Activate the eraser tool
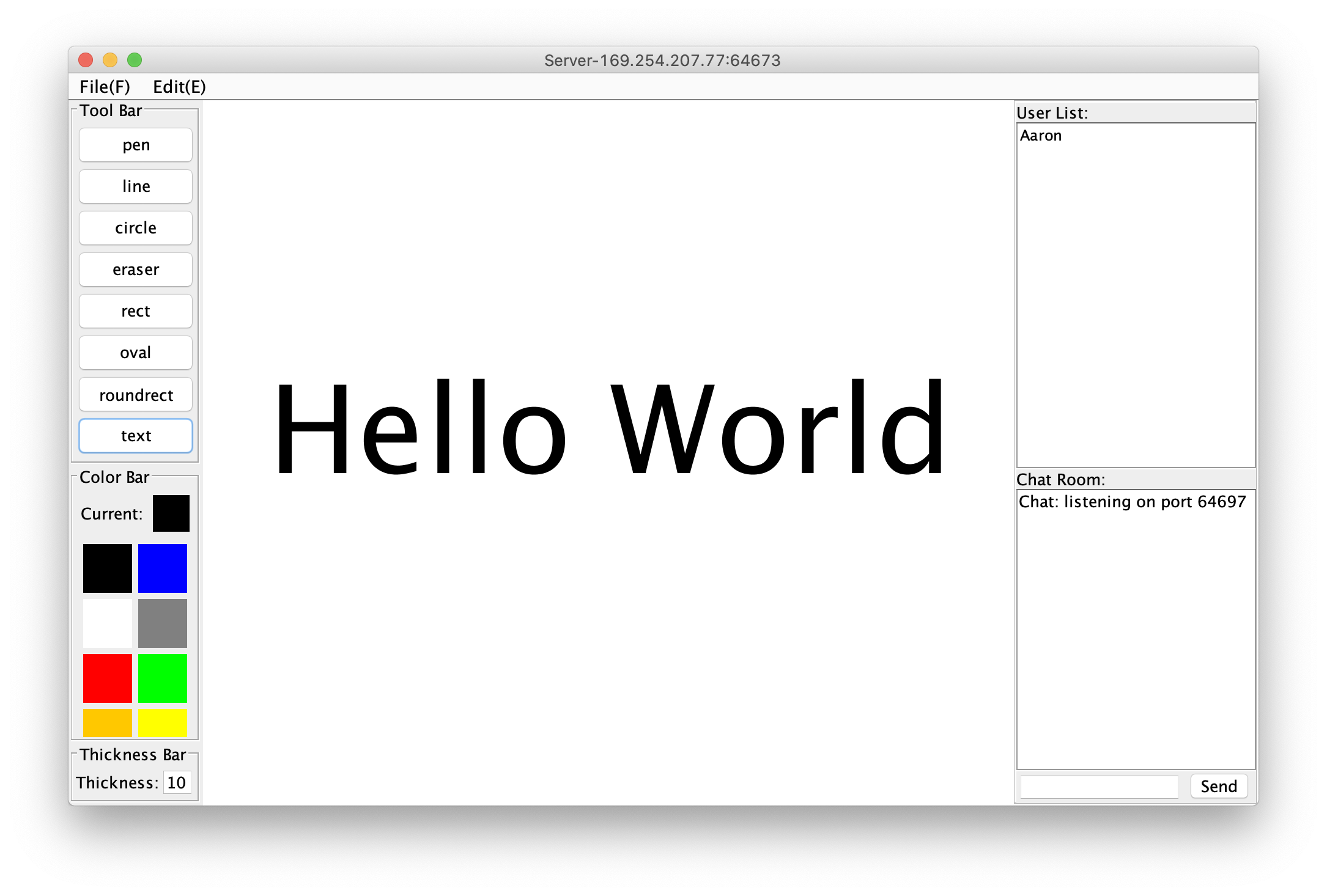1327x896 pixels. click(135, 270)
